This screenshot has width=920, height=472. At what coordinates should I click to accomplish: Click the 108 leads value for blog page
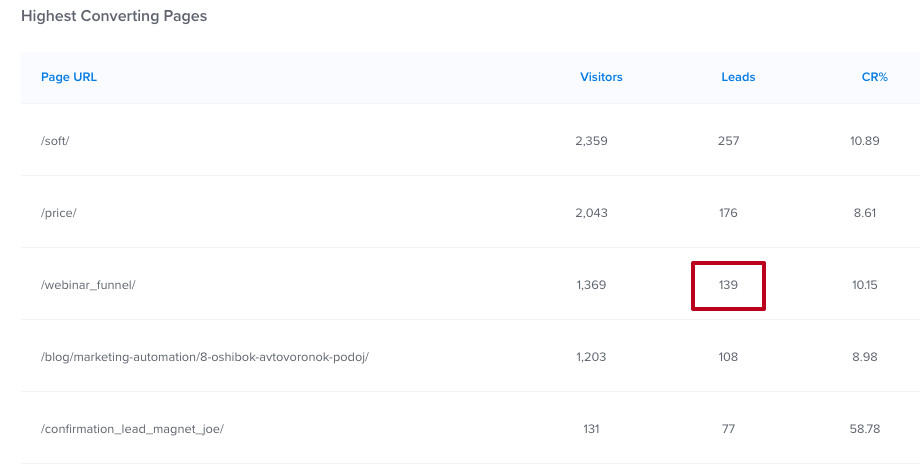[728, 357]
